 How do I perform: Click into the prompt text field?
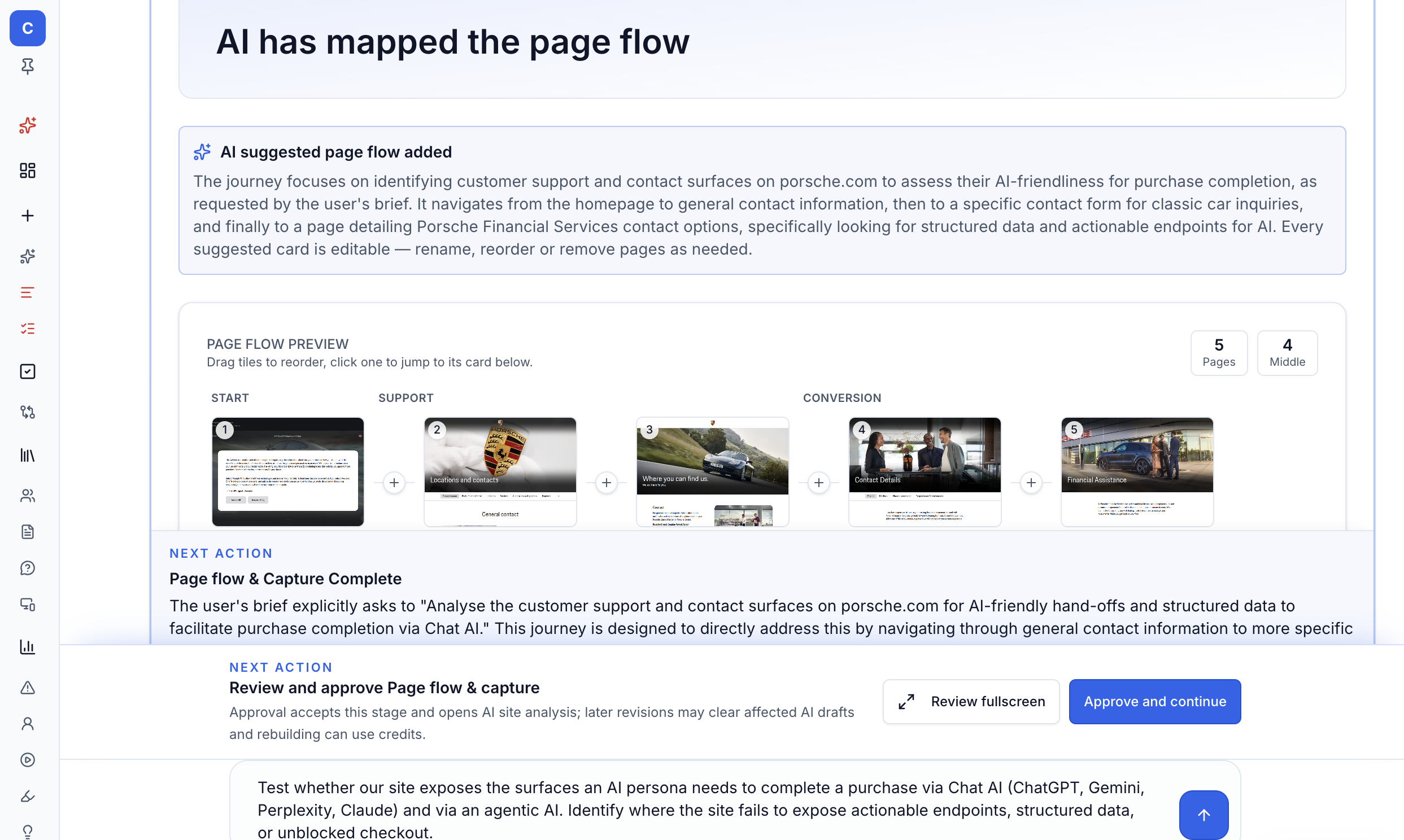[702, 810]
